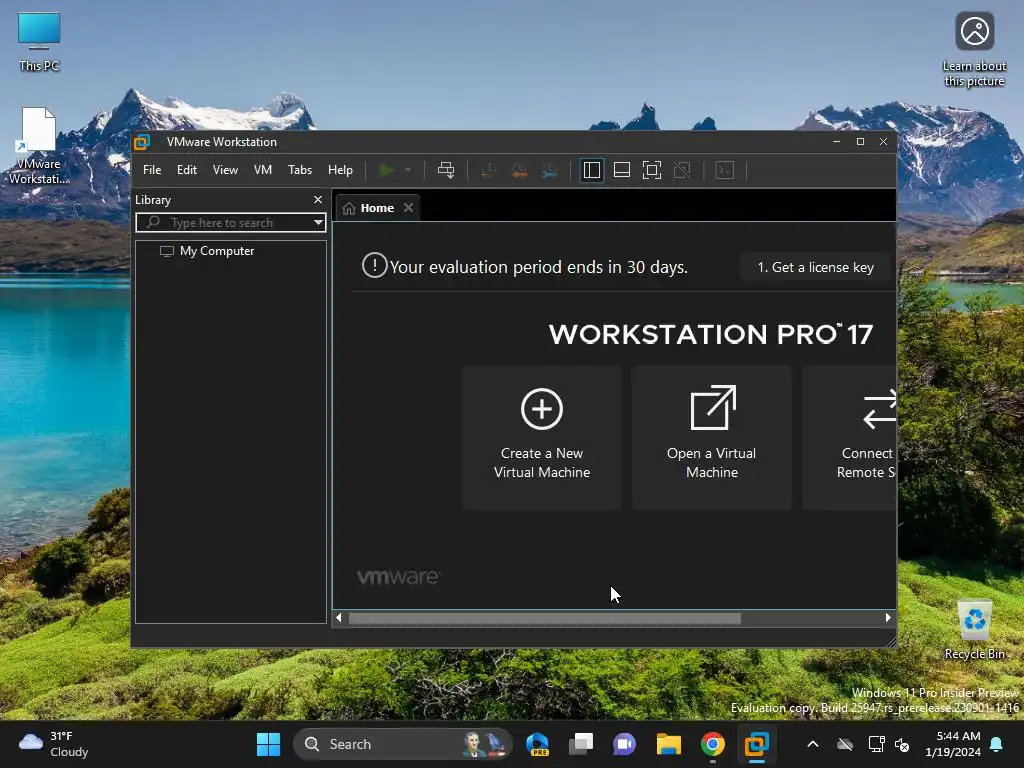Open clock showing 5:44 AM
The height and width of the screenshot is (768, 1024).
pyautogui.click(x=953, y=744)
